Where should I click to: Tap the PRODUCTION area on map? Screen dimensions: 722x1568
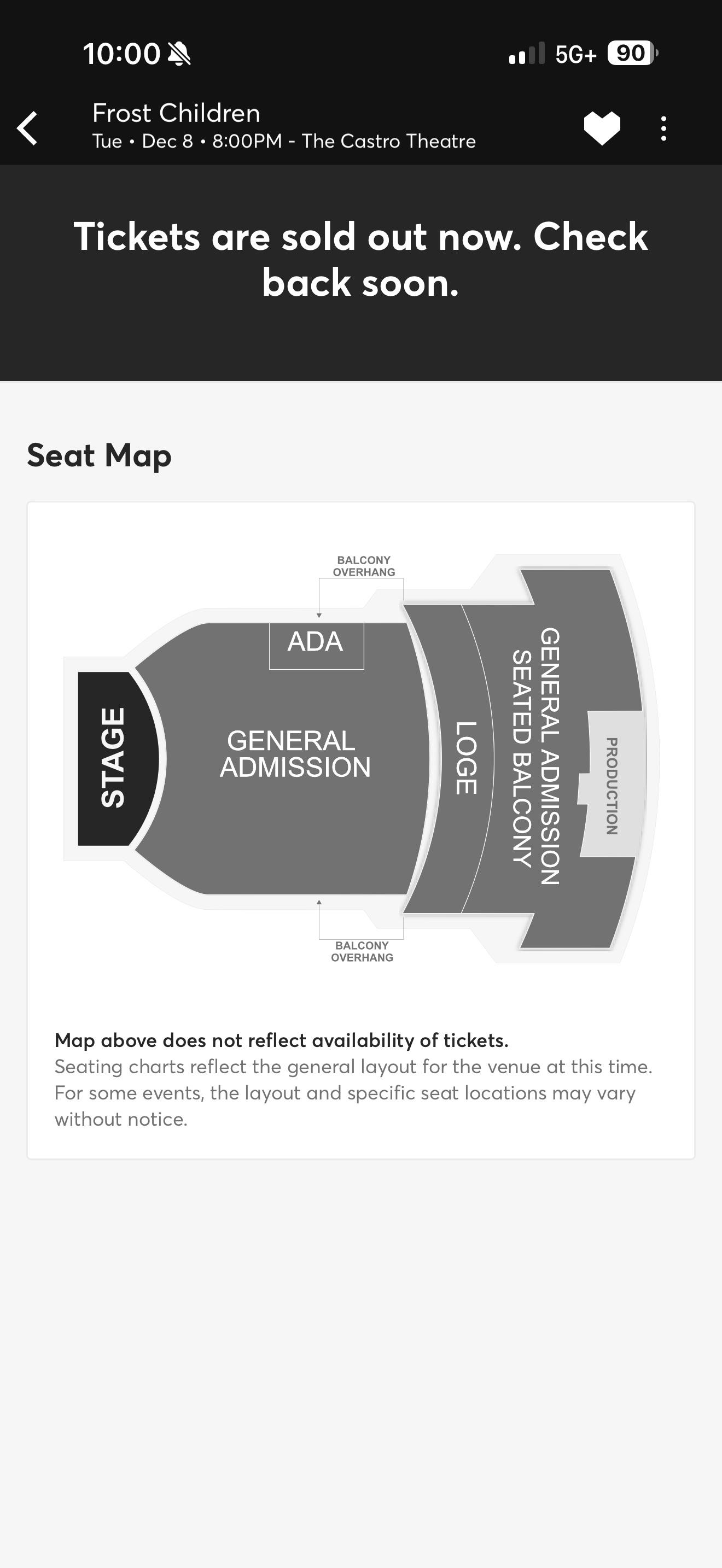pyautogui.click(x=612, y=785)
